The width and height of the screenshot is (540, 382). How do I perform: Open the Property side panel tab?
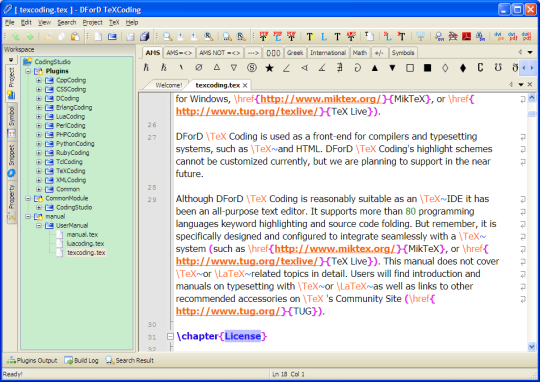pyautogui.click(x=11, y=203)
